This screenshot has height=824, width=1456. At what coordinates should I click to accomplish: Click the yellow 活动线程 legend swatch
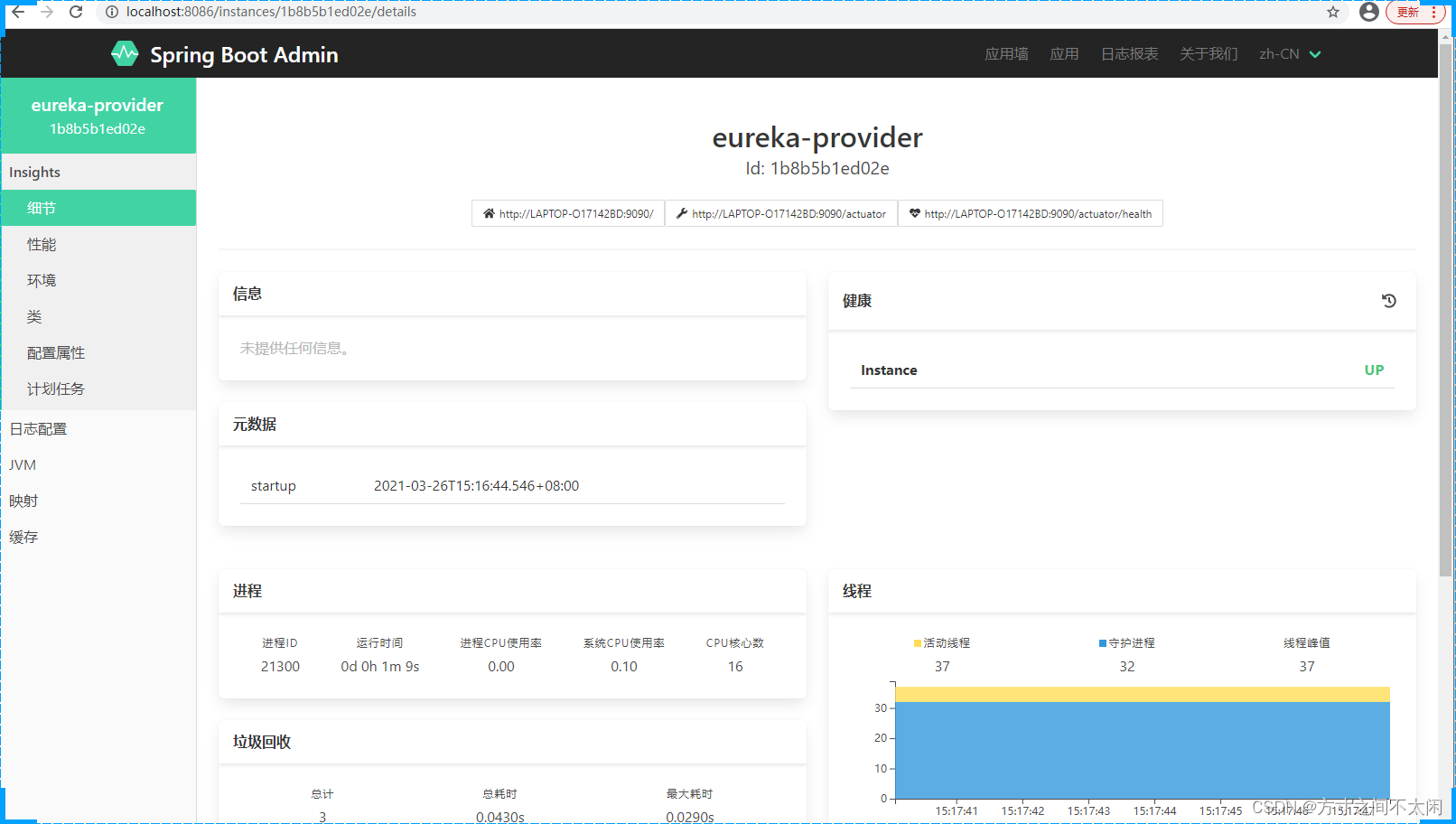[918, 643]
